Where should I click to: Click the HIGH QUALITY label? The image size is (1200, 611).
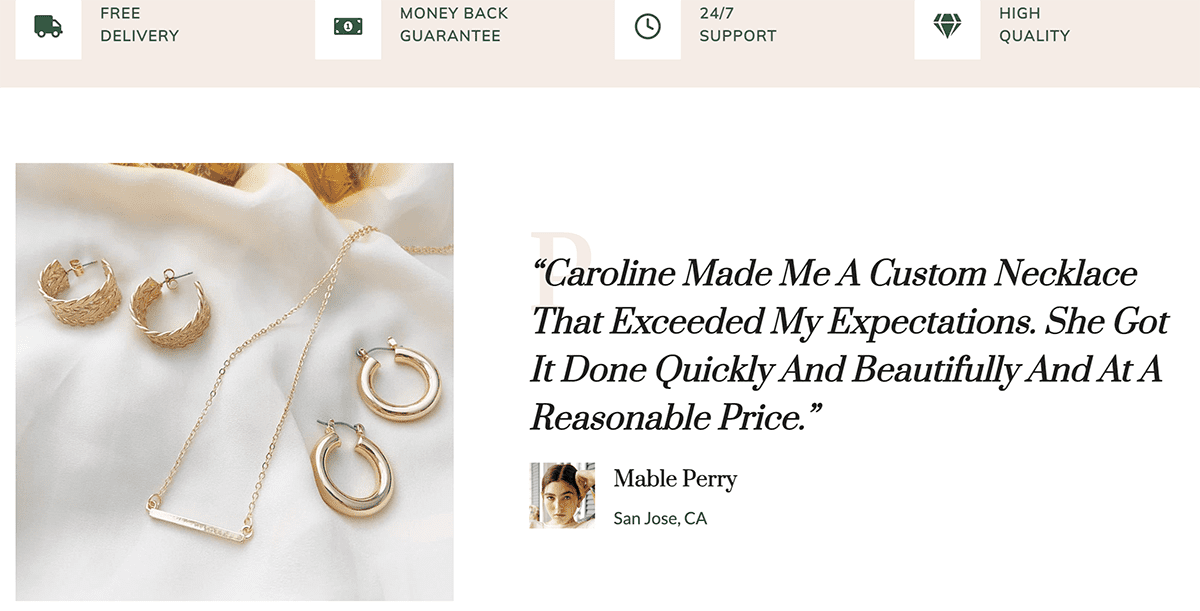pos(1034,25)
